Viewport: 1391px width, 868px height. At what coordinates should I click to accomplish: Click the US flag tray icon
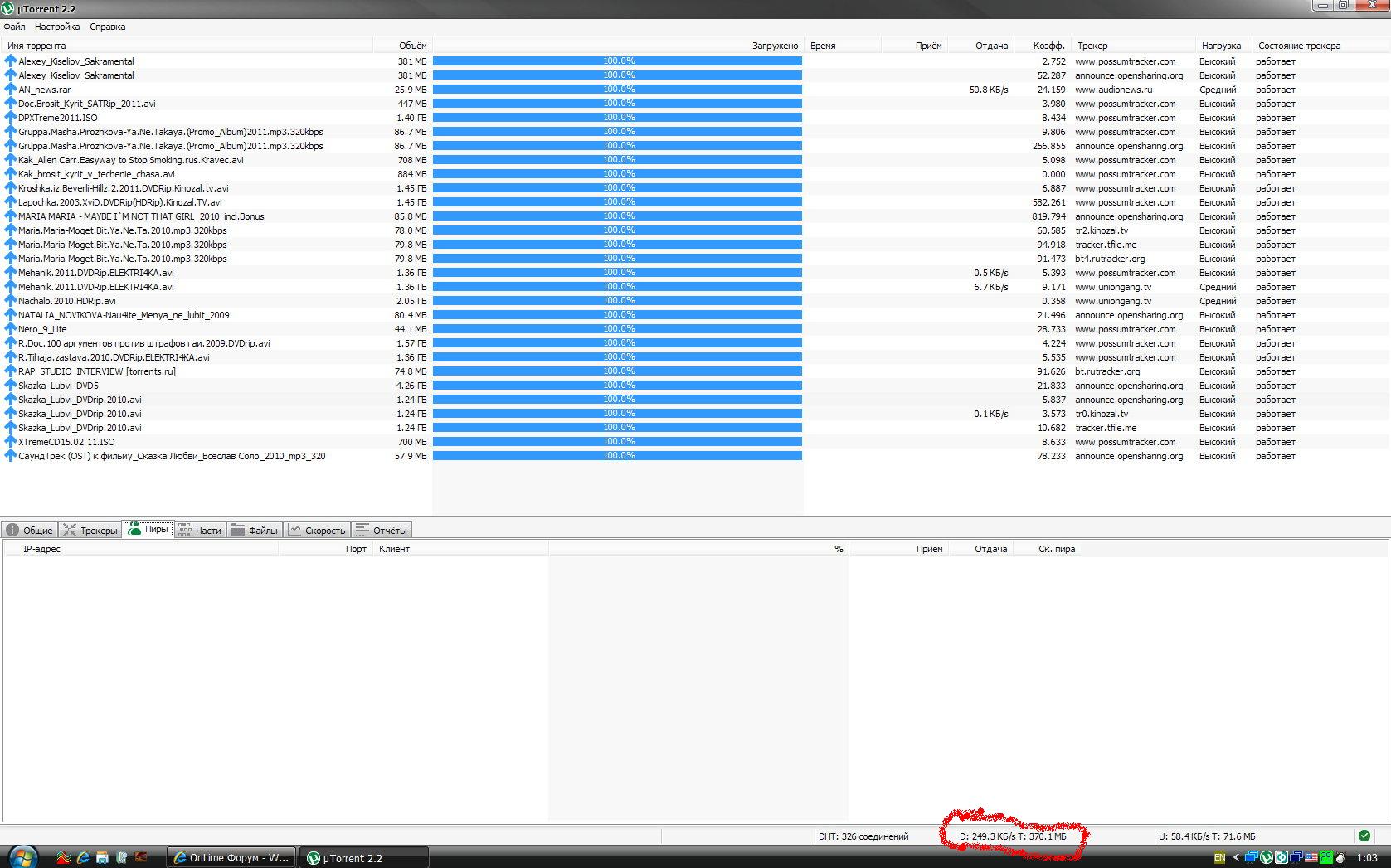pyautogui.click(x=1311, y=858)
